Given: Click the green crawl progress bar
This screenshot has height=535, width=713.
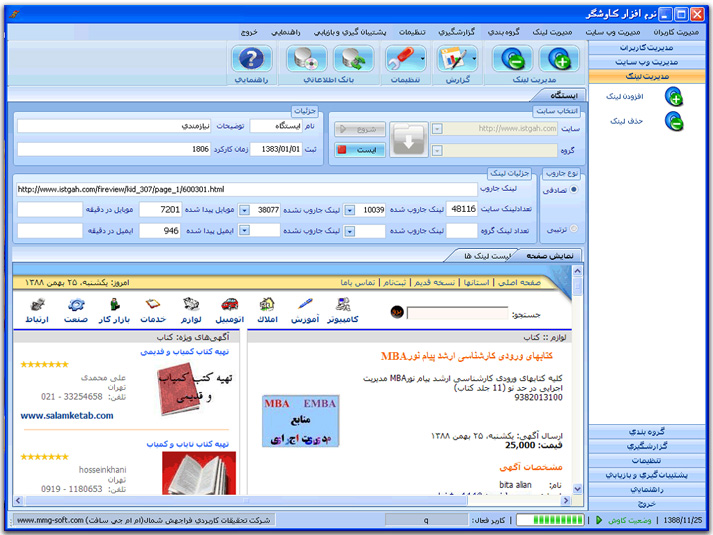Looking at the screenshot, I should [x=551, y=520].
